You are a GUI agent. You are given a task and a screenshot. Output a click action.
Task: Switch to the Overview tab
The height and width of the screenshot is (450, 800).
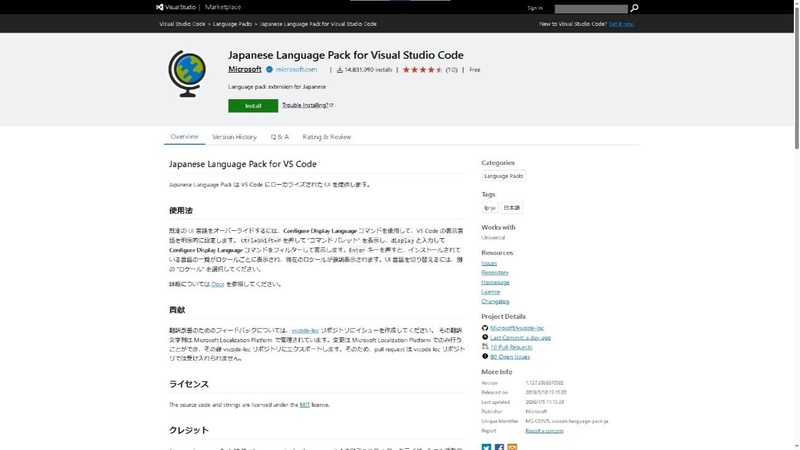(184, 137)
